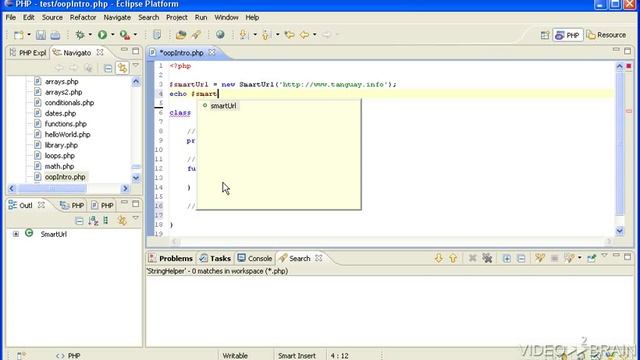Switch to Resource perspective button
The width and height of the screenshot is (640, 360).
pyautogui.click(x=607, y=35)
